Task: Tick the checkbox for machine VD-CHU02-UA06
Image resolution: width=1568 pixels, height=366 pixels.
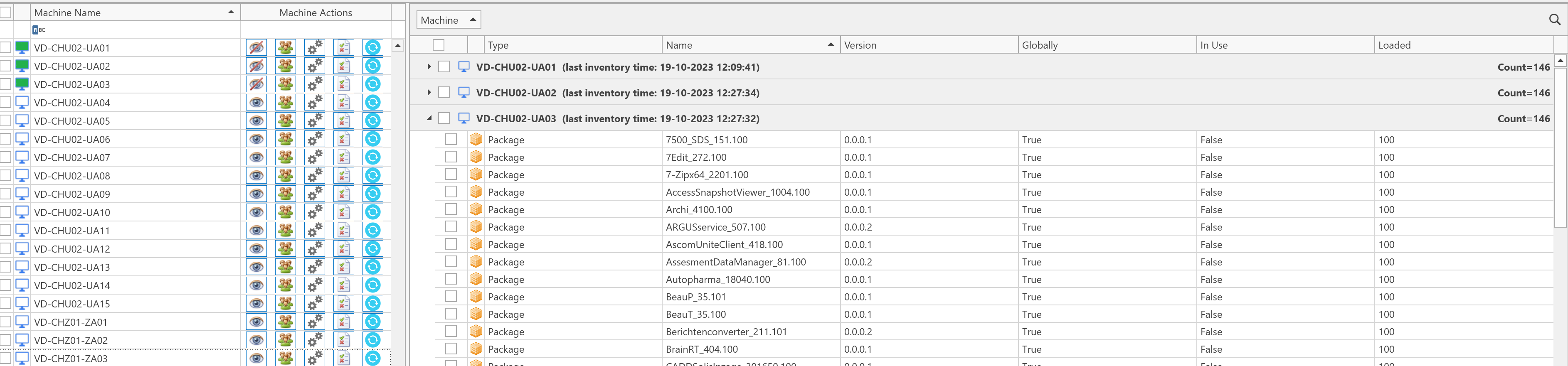Action: click(x=5, y=139)
